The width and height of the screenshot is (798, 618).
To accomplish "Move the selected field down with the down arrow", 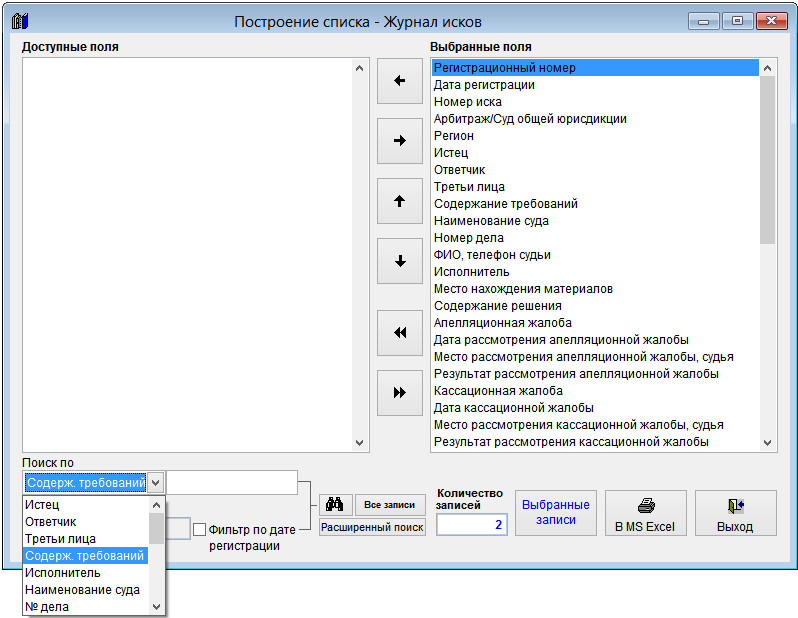I will pos(400,261).
